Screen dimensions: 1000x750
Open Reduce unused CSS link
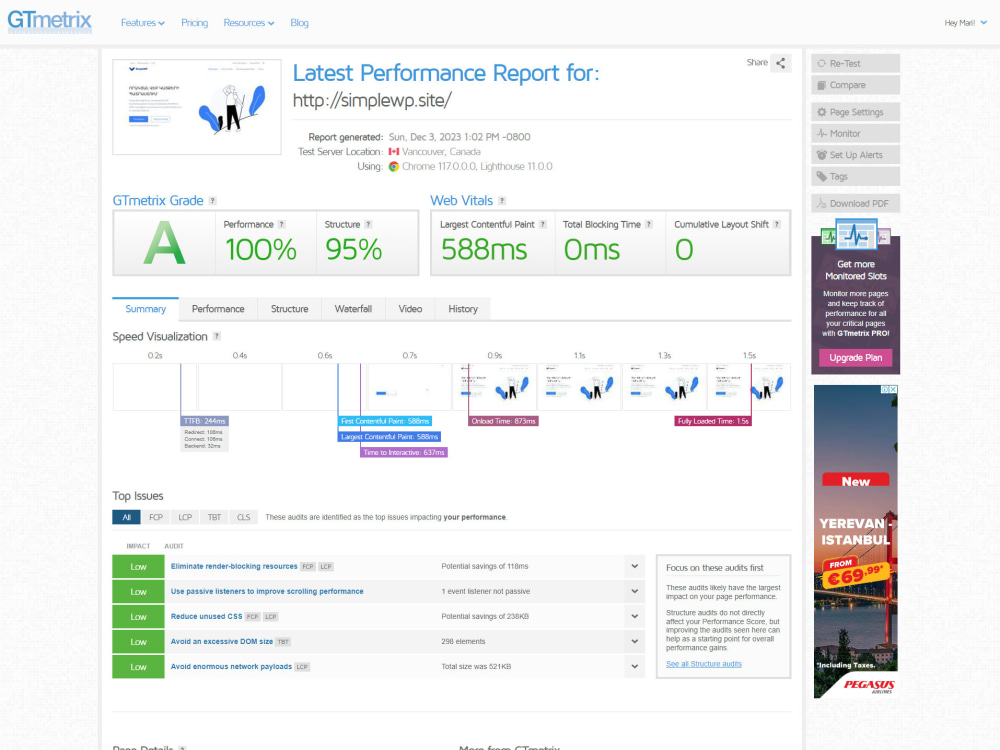tap(207, 616)
